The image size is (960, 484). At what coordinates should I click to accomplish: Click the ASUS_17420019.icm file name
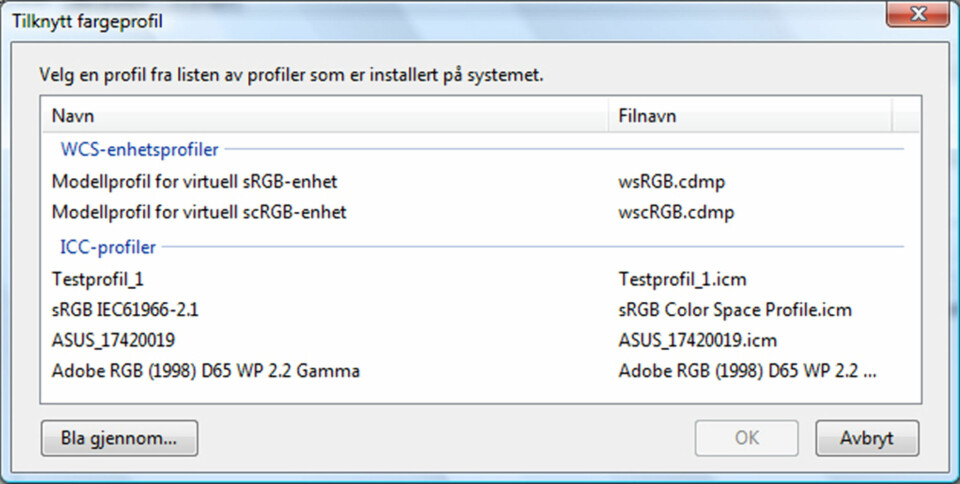[x=697, y=340]
